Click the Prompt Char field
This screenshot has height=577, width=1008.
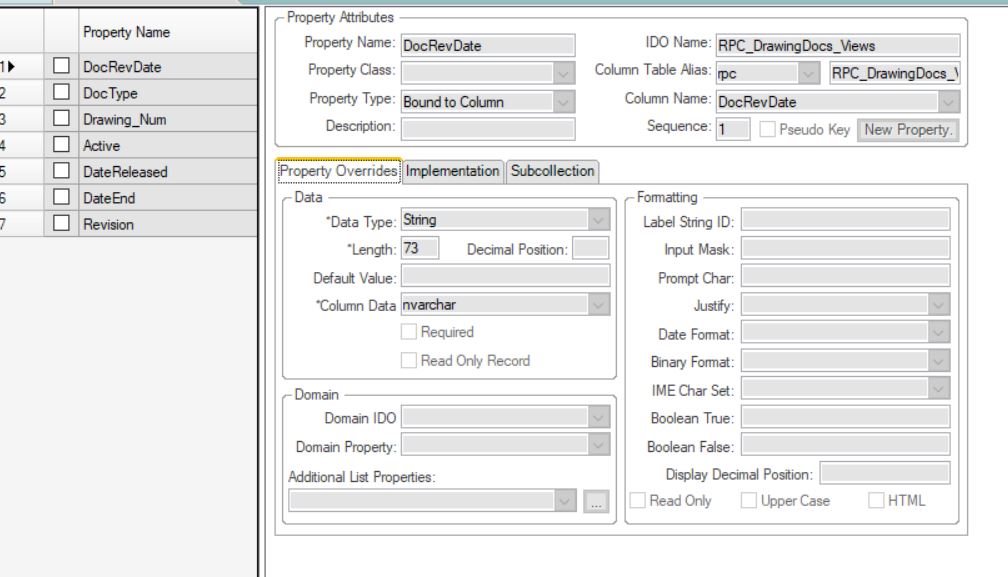pyautogui.click(x=845, y=276)
